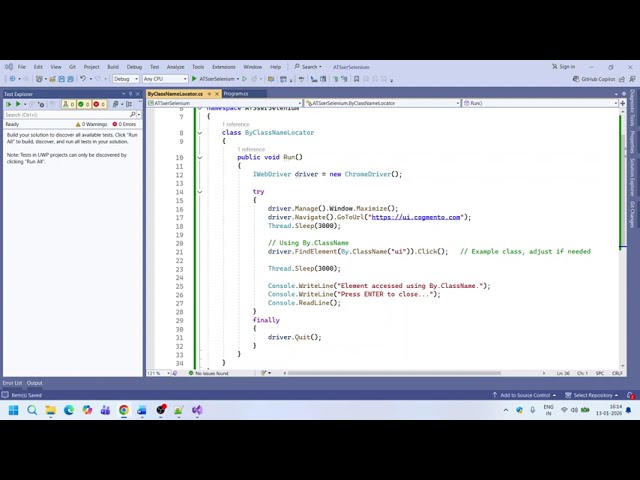Click the uncomment lines icon
The width and height of the screenshot is (640, 480).
pos(343,79)
